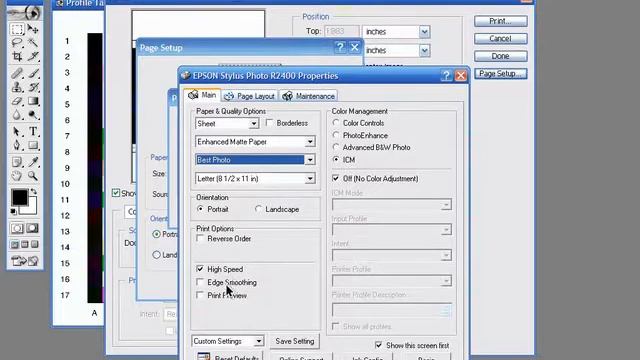Select the Pen tool
The width and height of the screenshot is (640, 360).
pos(17,145)
